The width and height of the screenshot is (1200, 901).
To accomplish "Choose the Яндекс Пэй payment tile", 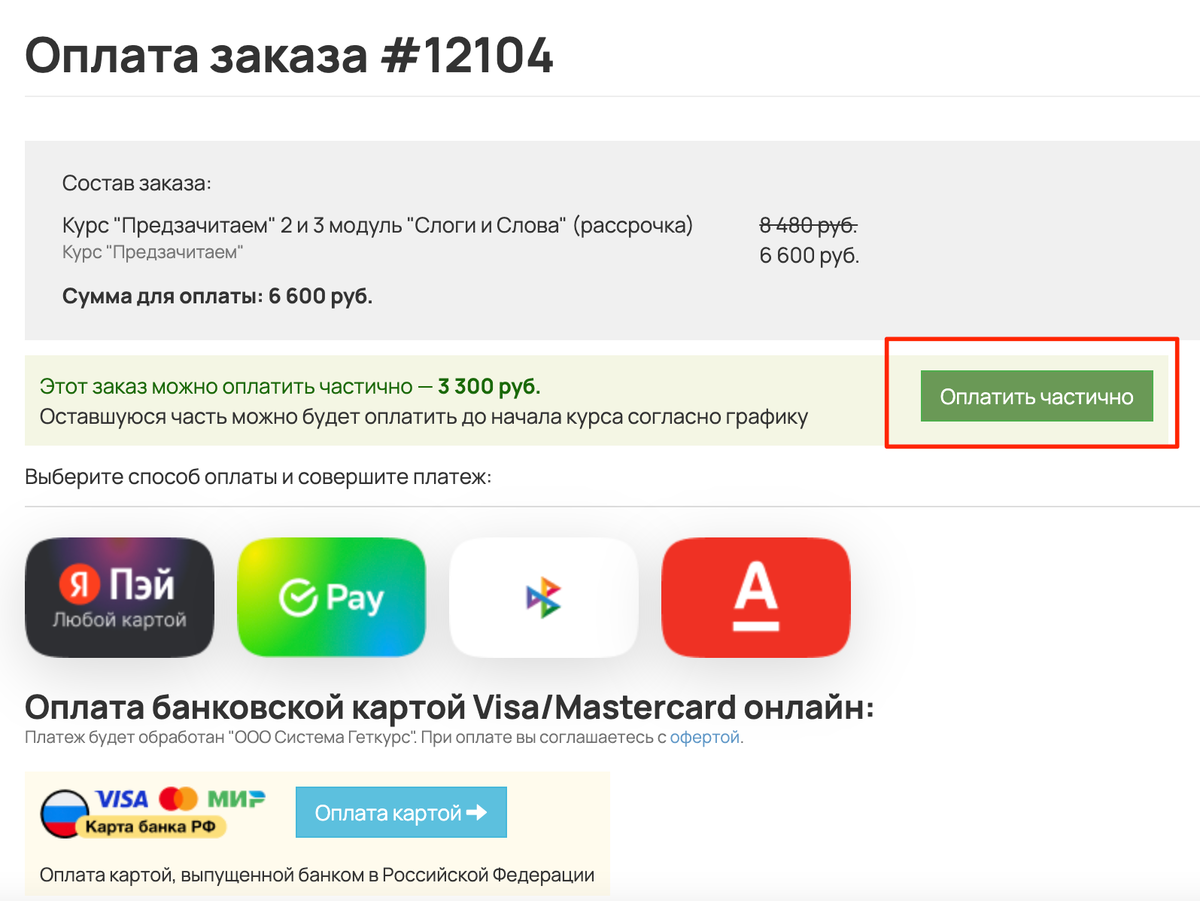I will (x=119, y=598).
